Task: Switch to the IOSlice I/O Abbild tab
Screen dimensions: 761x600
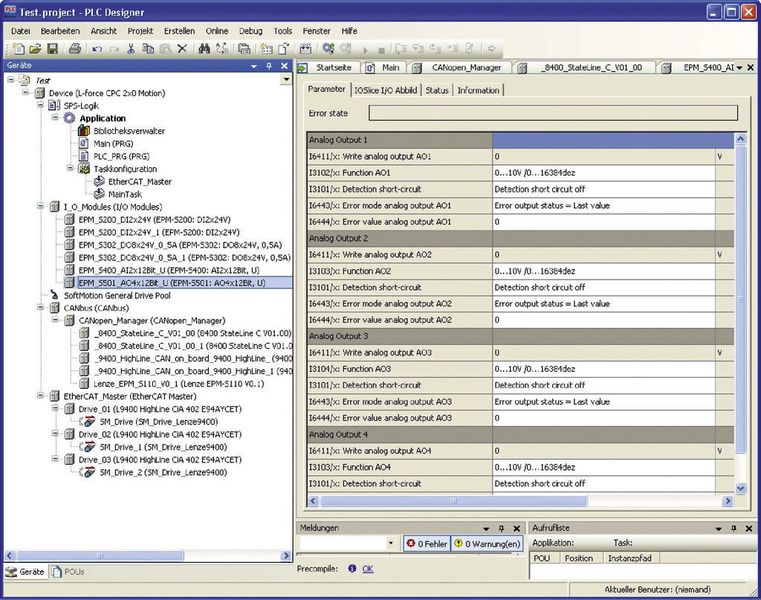Action: click(x=385, y=90)
